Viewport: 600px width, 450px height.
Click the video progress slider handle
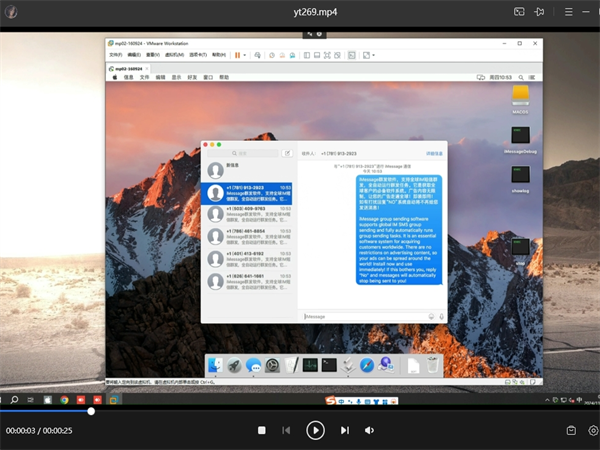(x=91, y=411)
